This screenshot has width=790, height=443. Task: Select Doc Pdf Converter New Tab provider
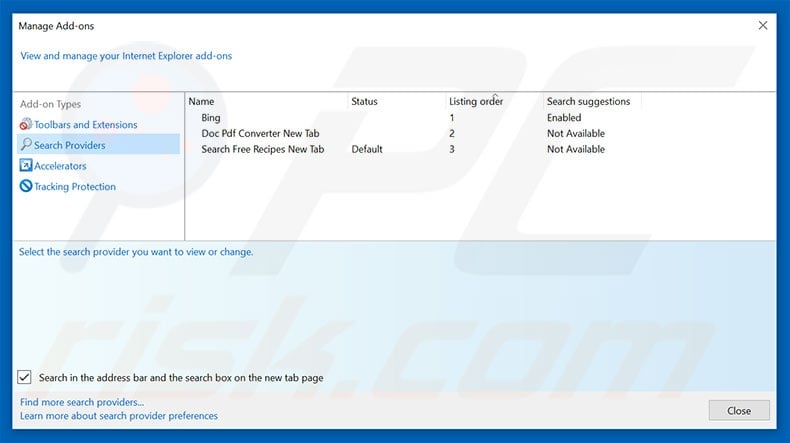260,134
